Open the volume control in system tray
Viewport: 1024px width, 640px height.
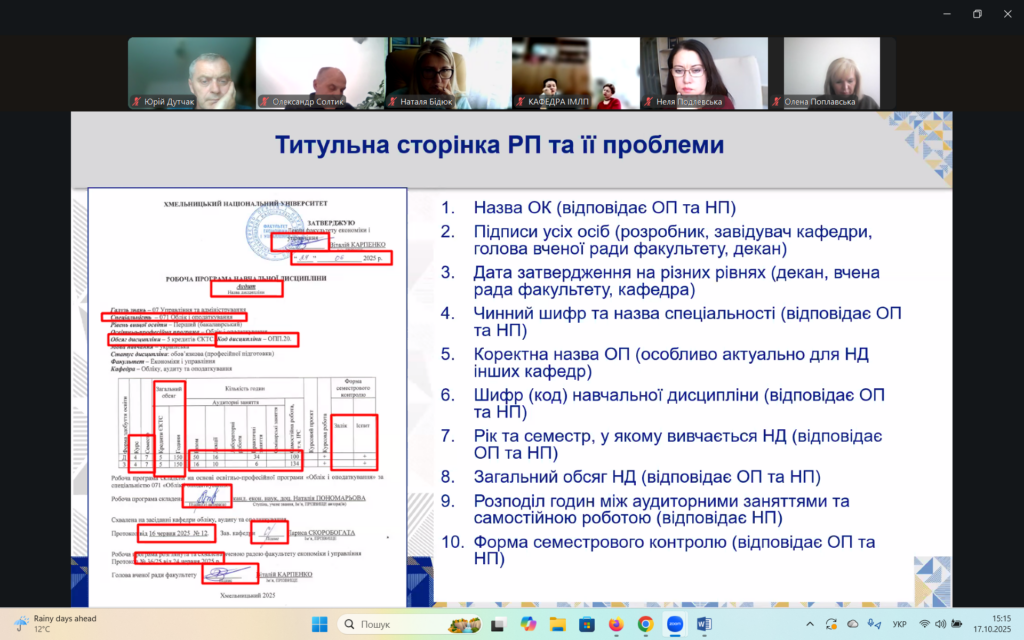(x=943, y=624)
